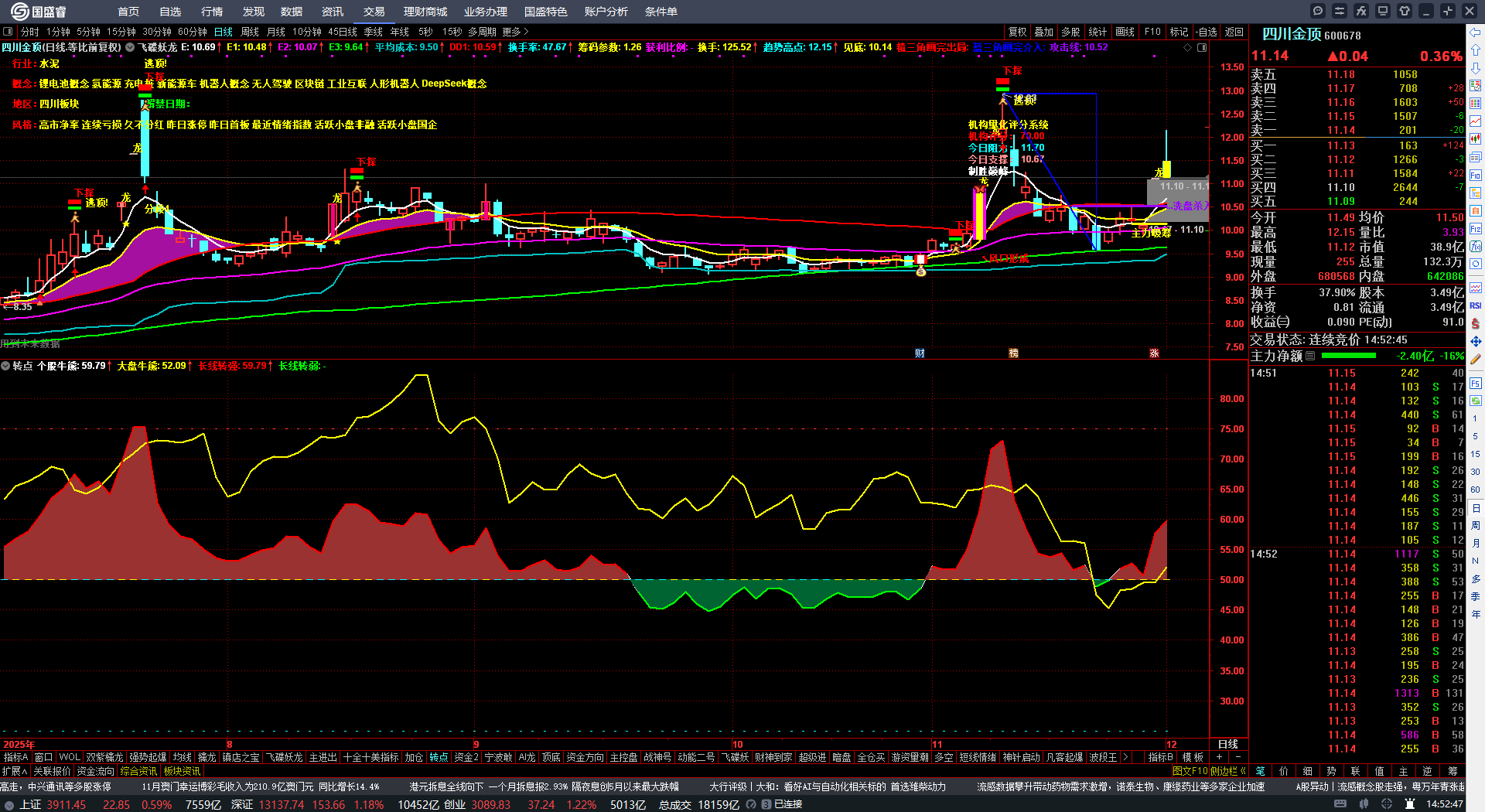Open the 指标A indicator group dropdown
The height and width of the screenshot is (812, 1485).
(x=15, y=757)
